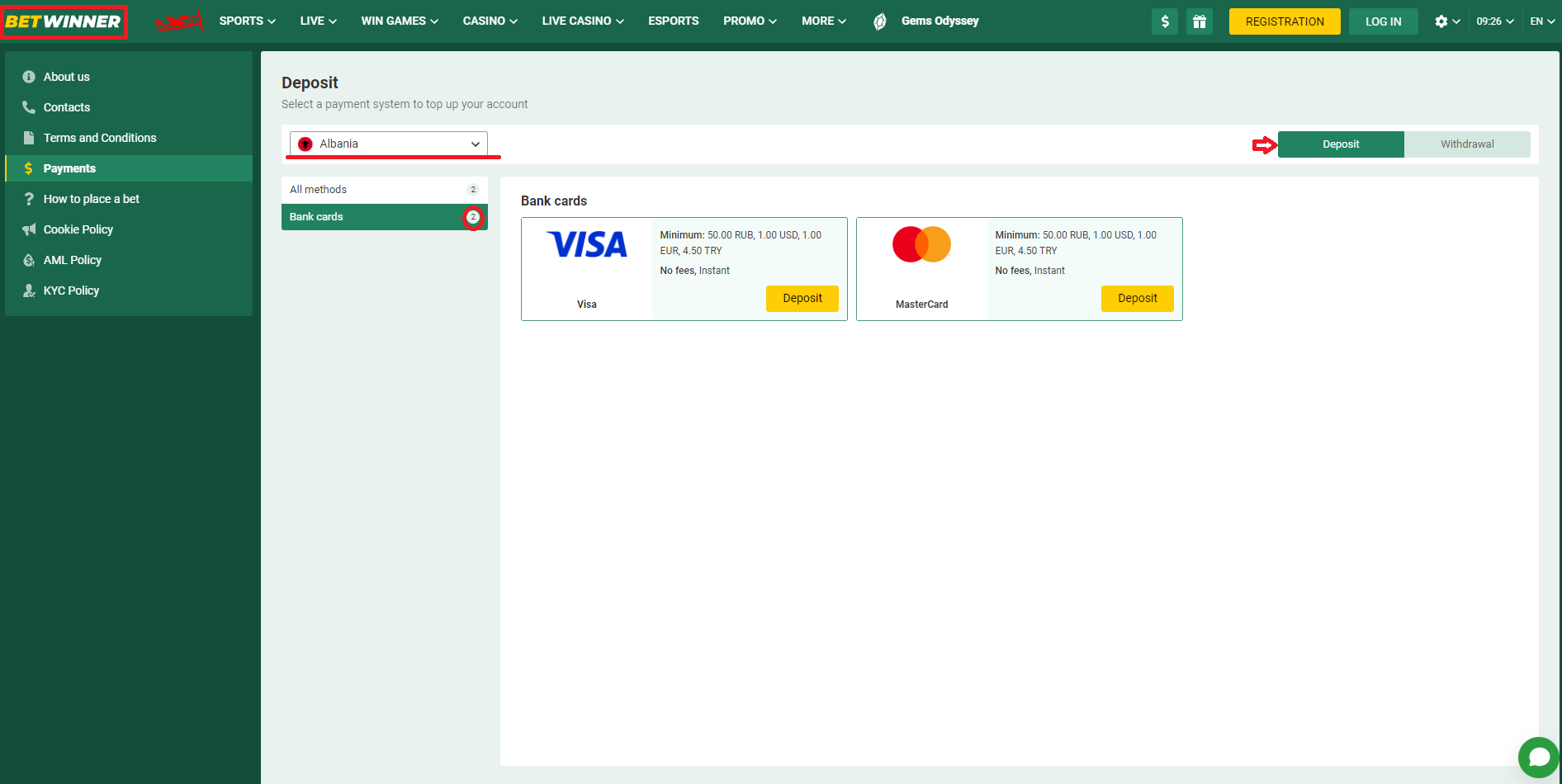Open the settings gear menu
1562x784 pixels.
click(1447, 21)
